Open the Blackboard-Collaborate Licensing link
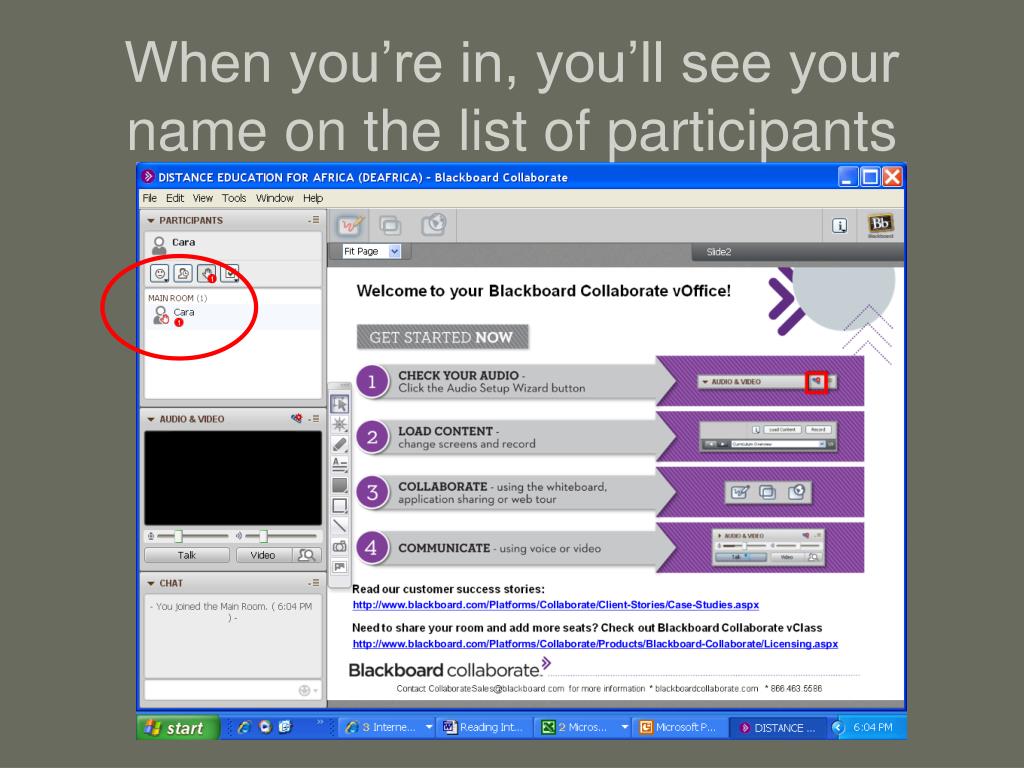Image resolution: width=1024 pixels, height=768 pixels. (x=595, y=644)
